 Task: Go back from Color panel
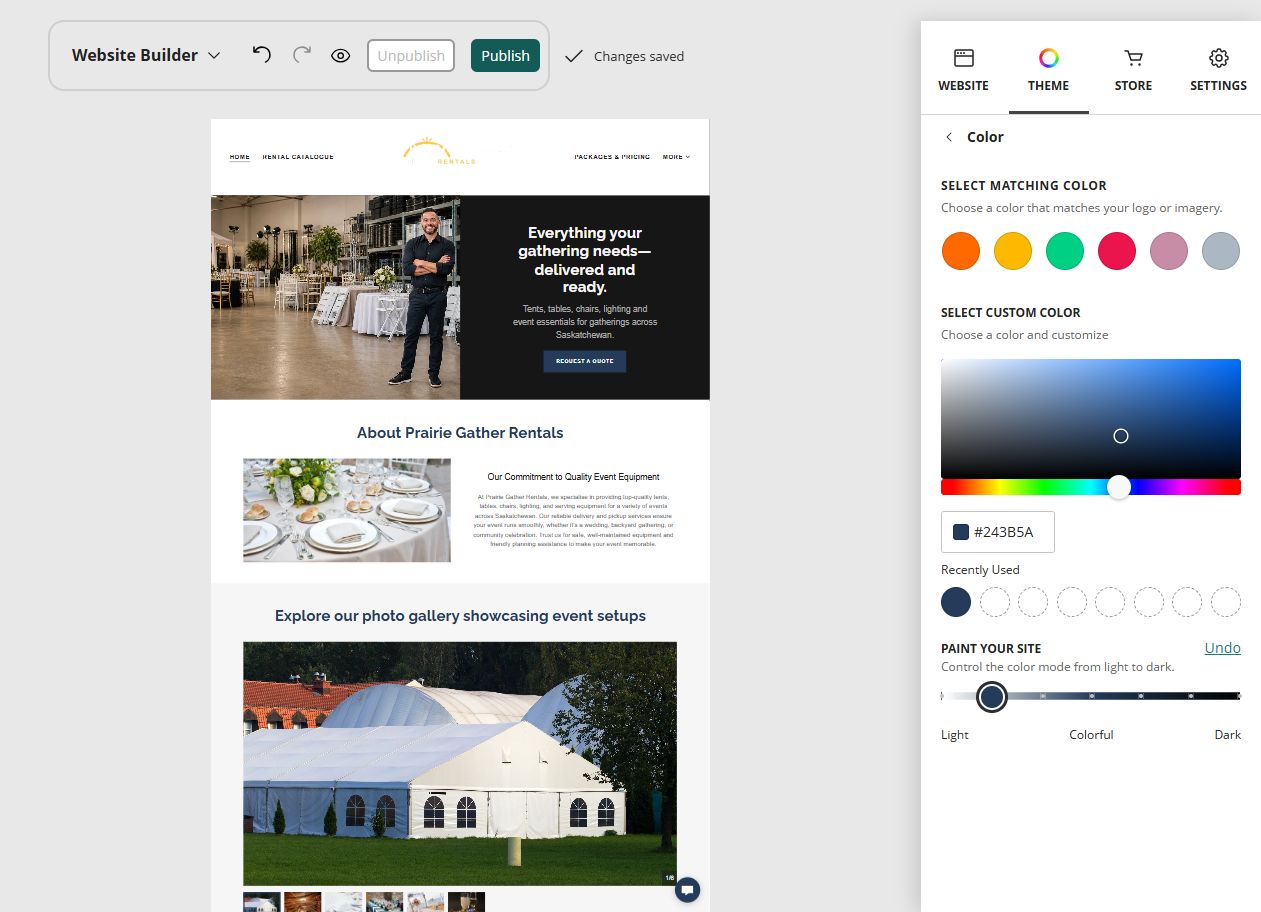(949, 137)
